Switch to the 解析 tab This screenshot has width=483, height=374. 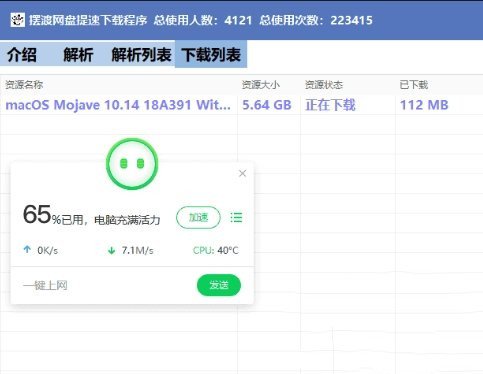point(78,54)
